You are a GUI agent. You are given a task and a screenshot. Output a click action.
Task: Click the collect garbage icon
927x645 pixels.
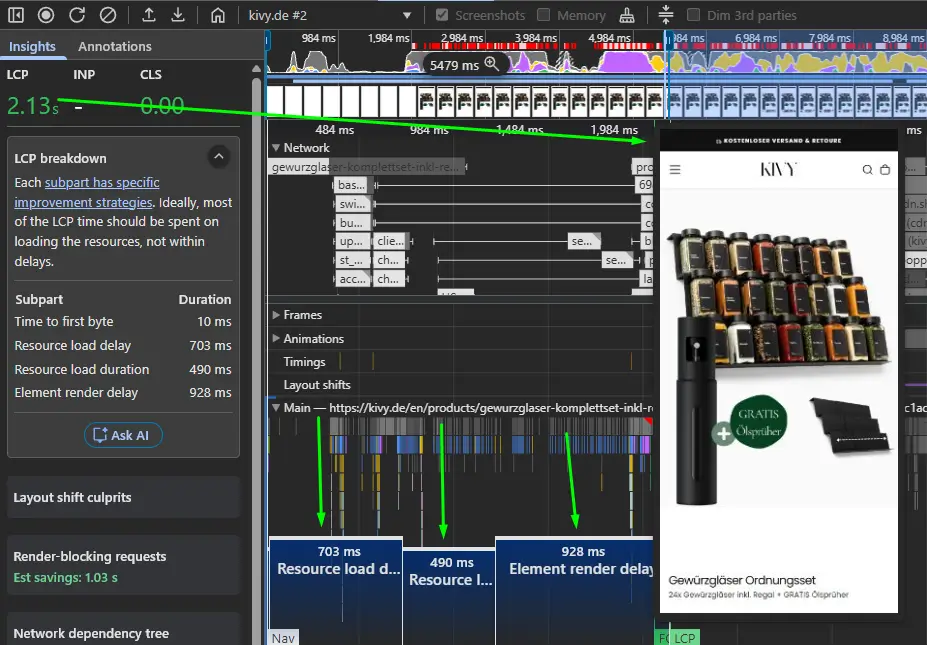point(627,15)
